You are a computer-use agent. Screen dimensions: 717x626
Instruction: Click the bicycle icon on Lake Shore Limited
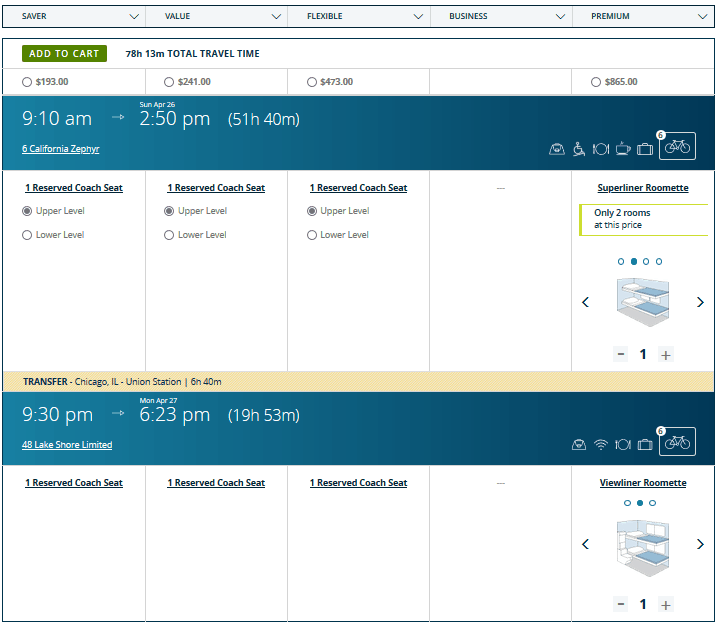point(677,442)
